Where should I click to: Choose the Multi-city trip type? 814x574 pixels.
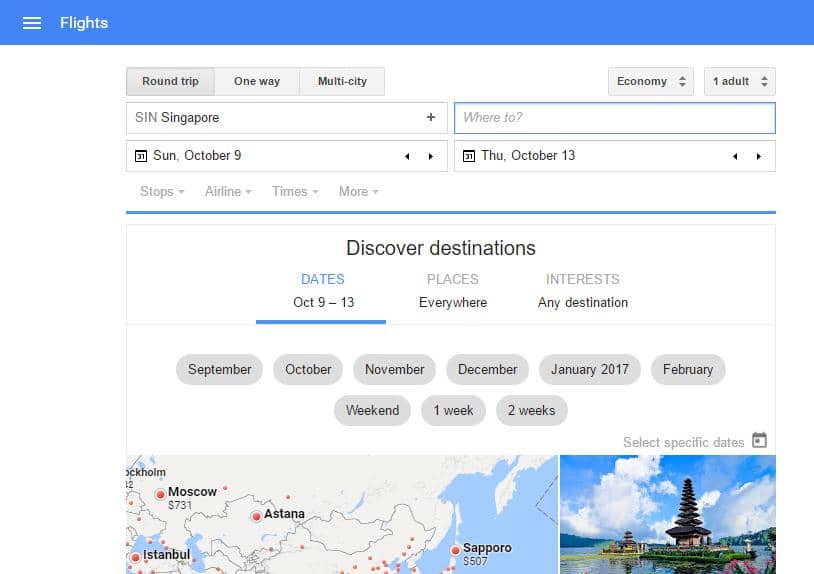[341, 81]
